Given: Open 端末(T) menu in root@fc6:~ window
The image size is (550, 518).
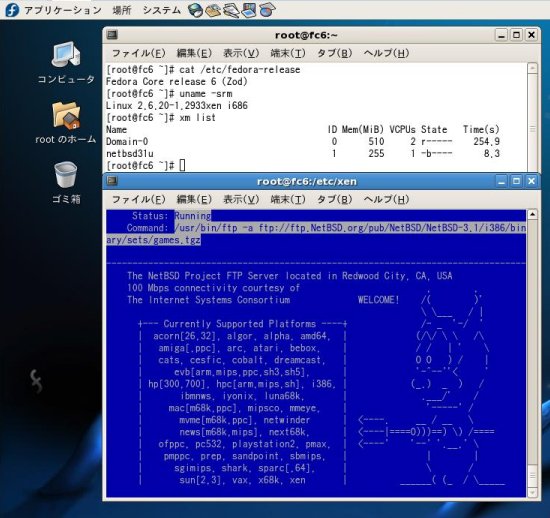Looking at the screenshot, I should [288, 53].
